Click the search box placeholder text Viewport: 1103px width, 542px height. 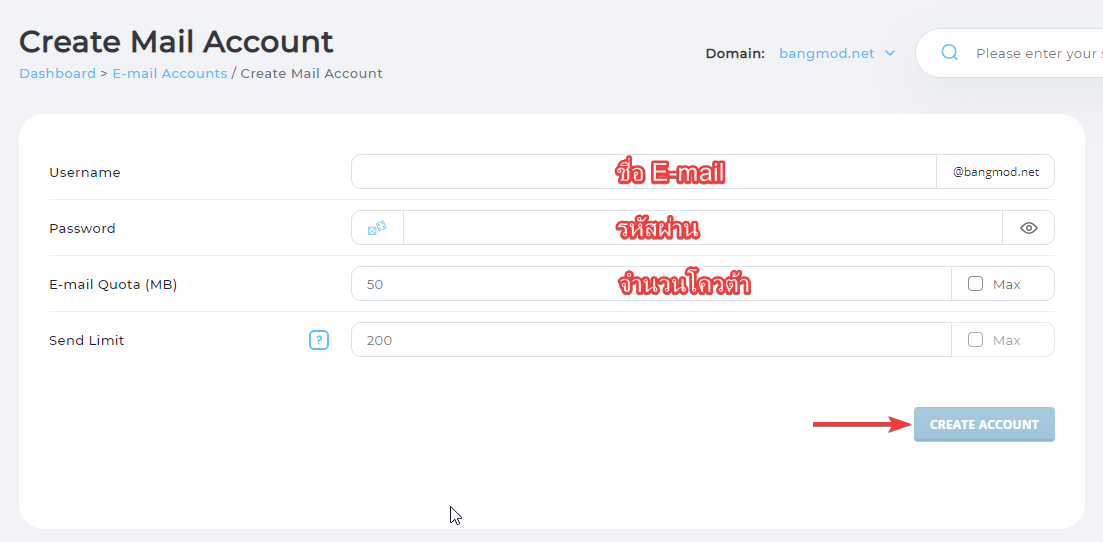tap(1039, 53)
